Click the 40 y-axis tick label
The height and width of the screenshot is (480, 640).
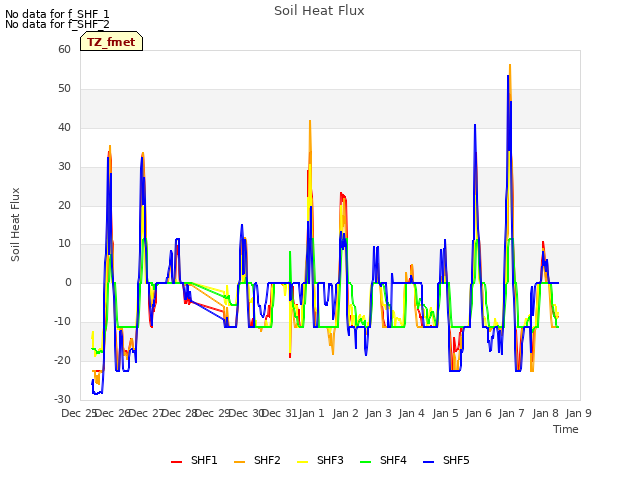click(x=64, y=127)
